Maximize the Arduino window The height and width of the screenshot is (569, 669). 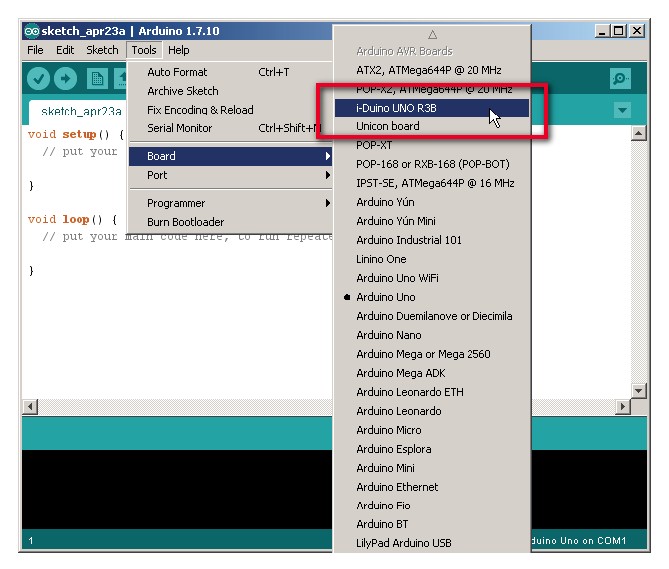619,31
